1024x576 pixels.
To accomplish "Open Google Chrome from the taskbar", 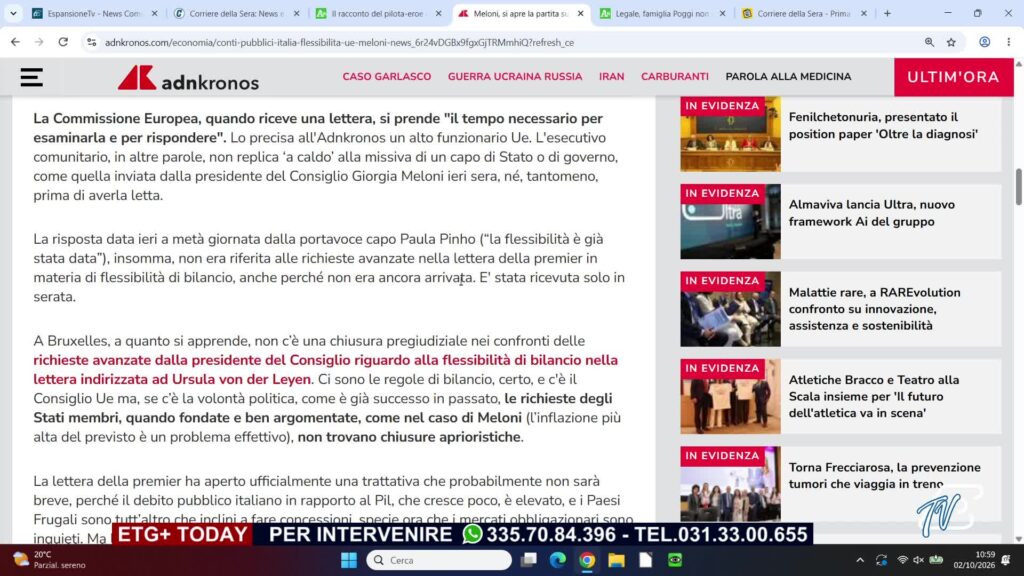I will 587,560.
